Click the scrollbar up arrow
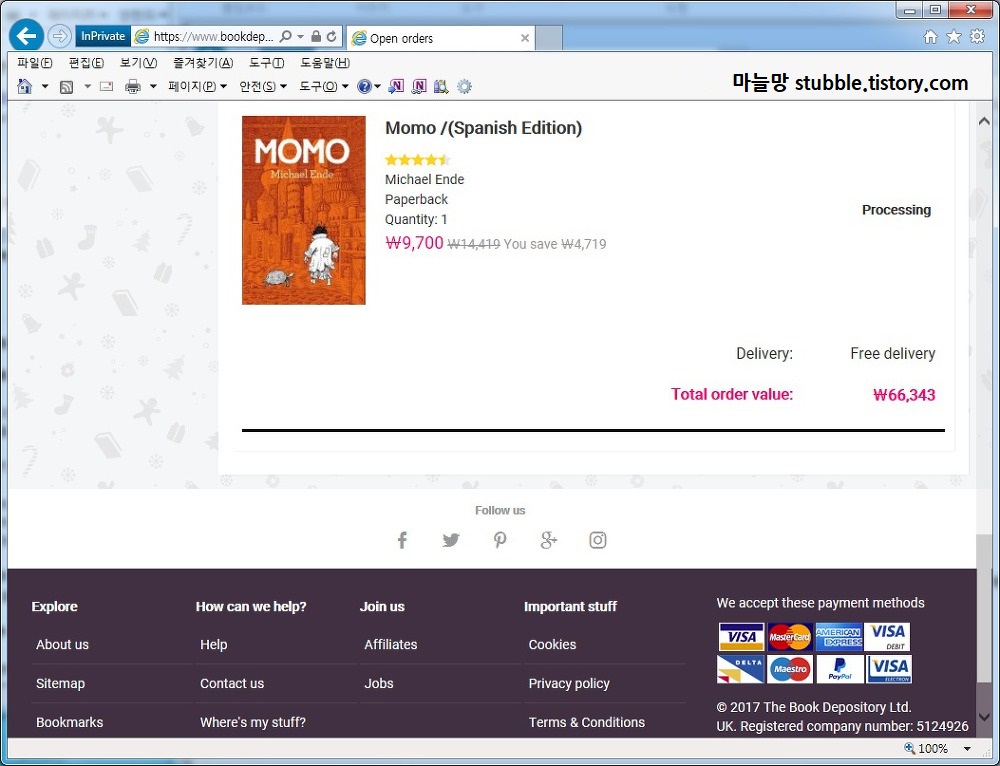The height and width of the screenshot is (766, 1000). 984,121
